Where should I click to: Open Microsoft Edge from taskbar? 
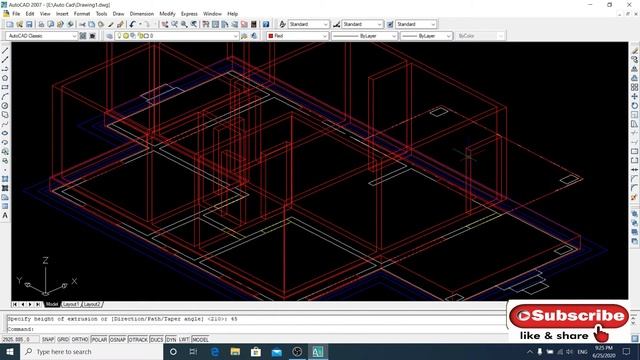point(215,351)
